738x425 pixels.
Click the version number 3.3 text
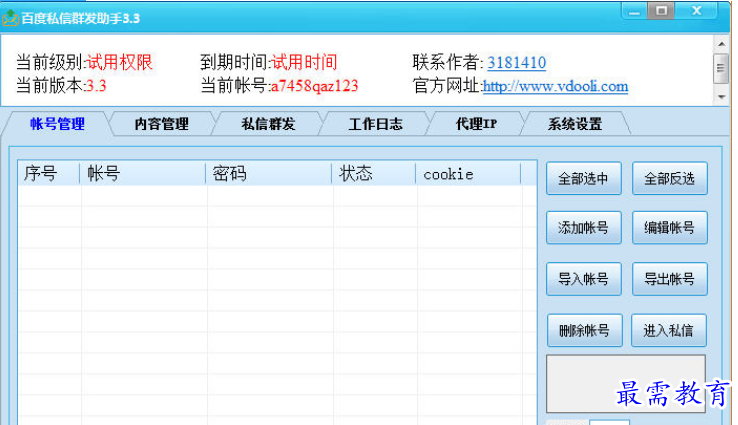point(96,86)
